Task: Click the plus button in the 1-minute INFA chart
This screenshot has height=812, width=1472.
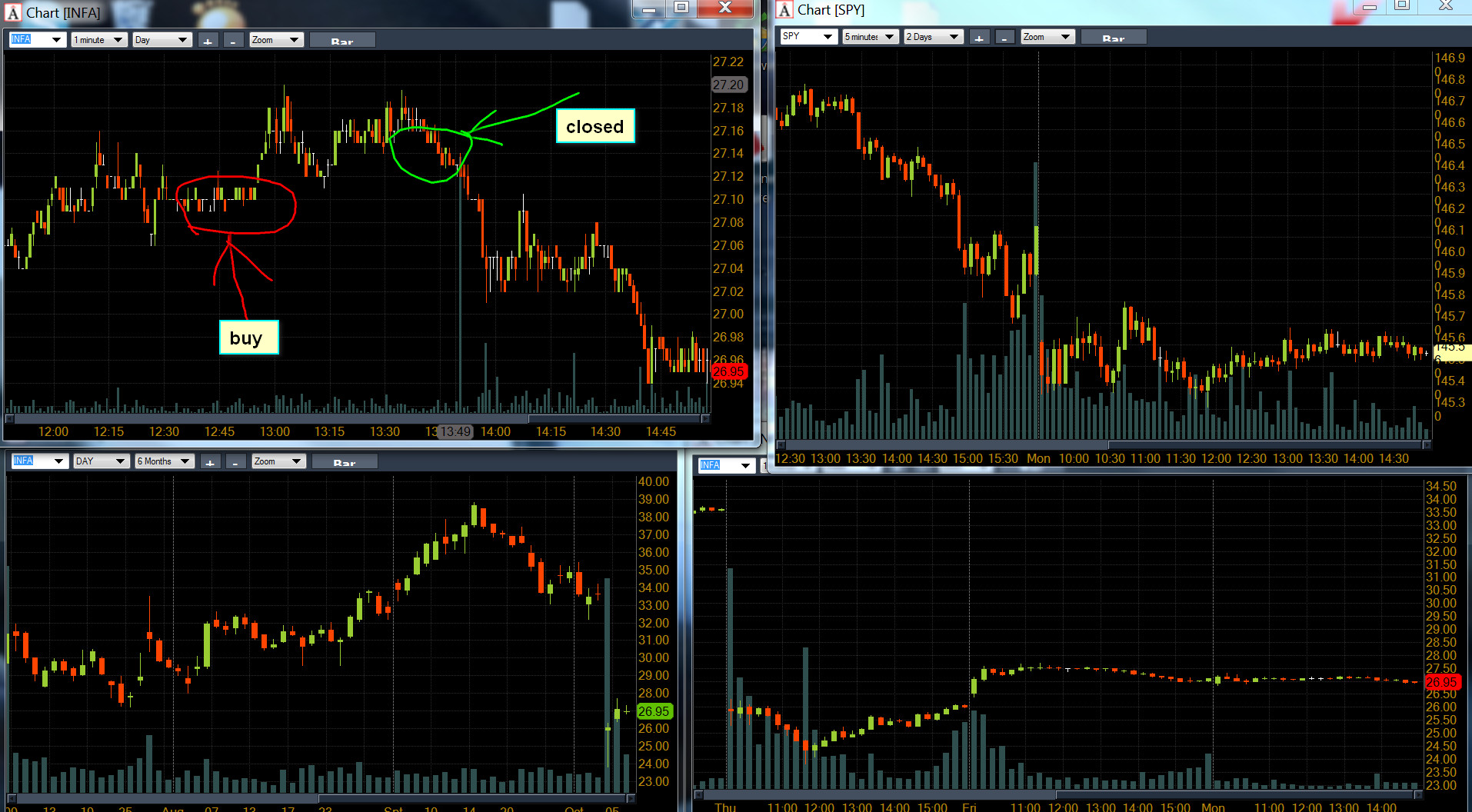Action: 208,40
